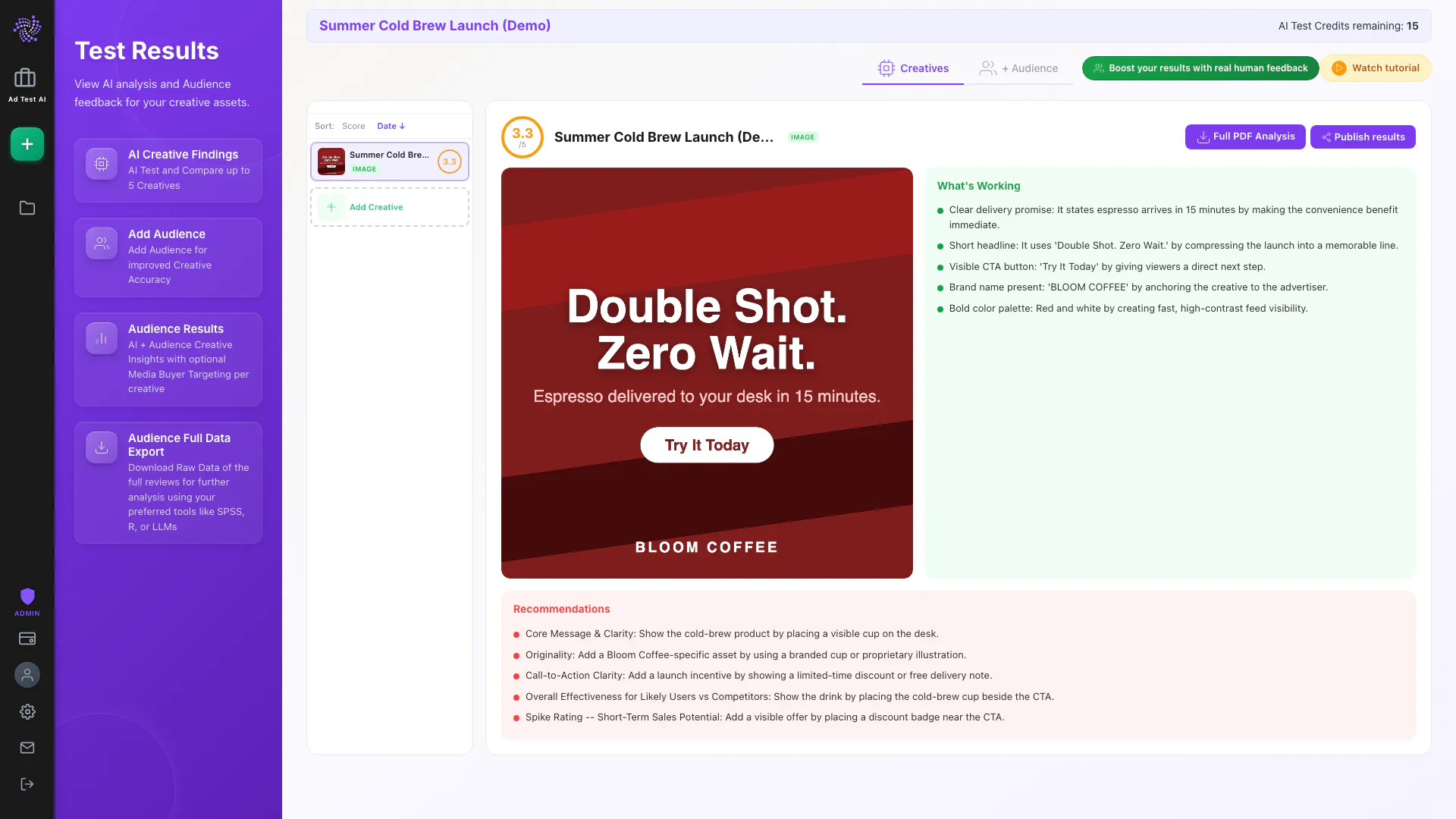Click the 'Call-to-Action Clarity' recommendation
The image size is (1456, 819).
(x=752, y=676)
